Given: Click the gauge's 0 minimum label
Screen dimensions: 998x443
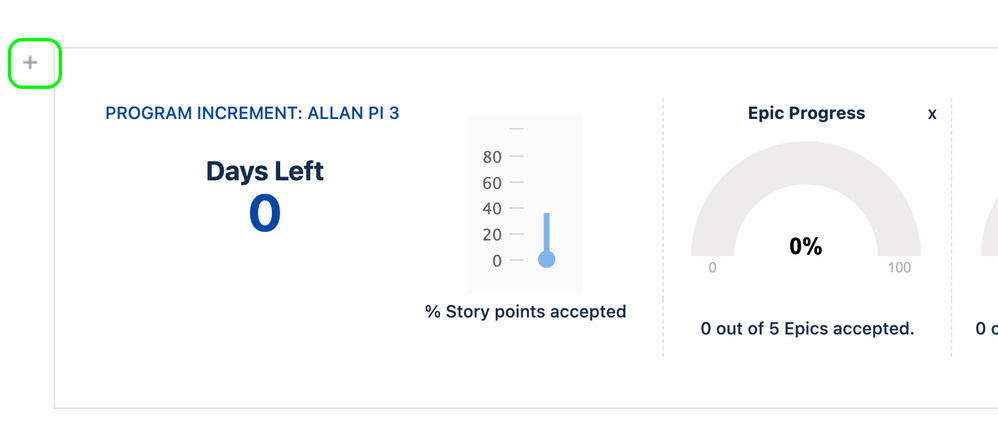Looking at the screenshot, I should 712,268.
